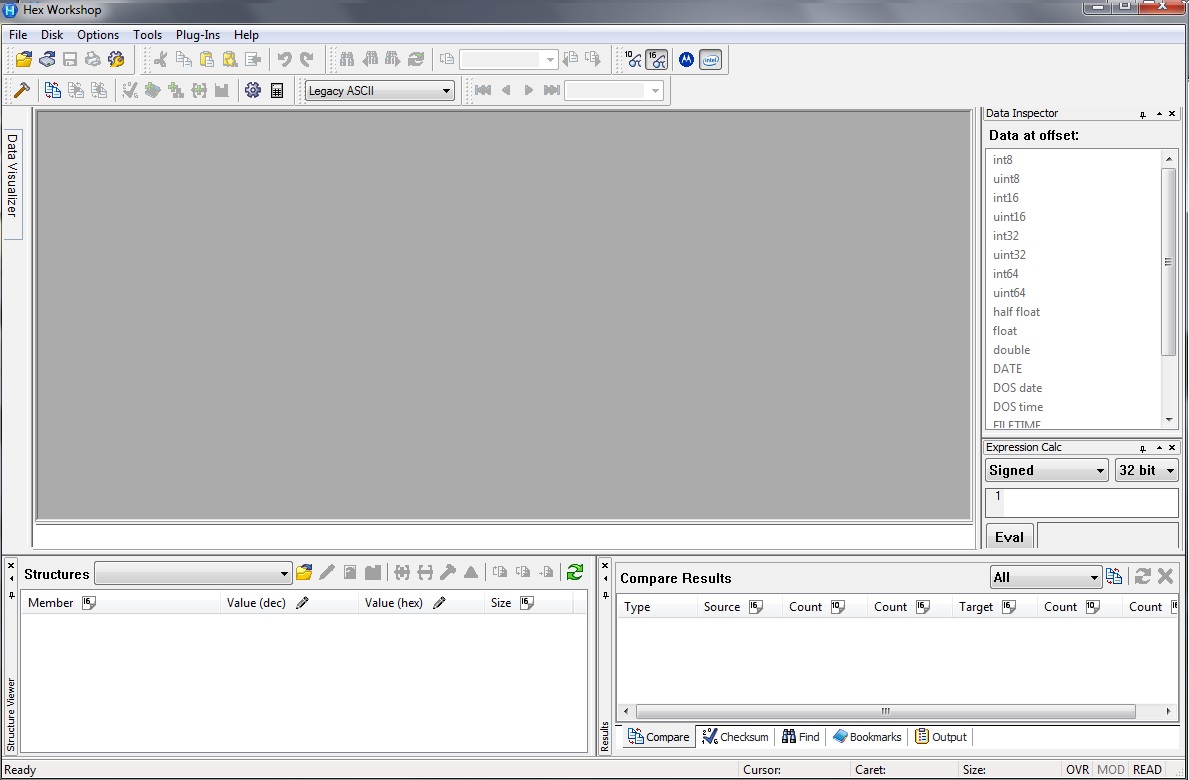Click the Compare Results horizontal scrollbar
This screenshot has width=1189, height=780.
click(885, 712)
